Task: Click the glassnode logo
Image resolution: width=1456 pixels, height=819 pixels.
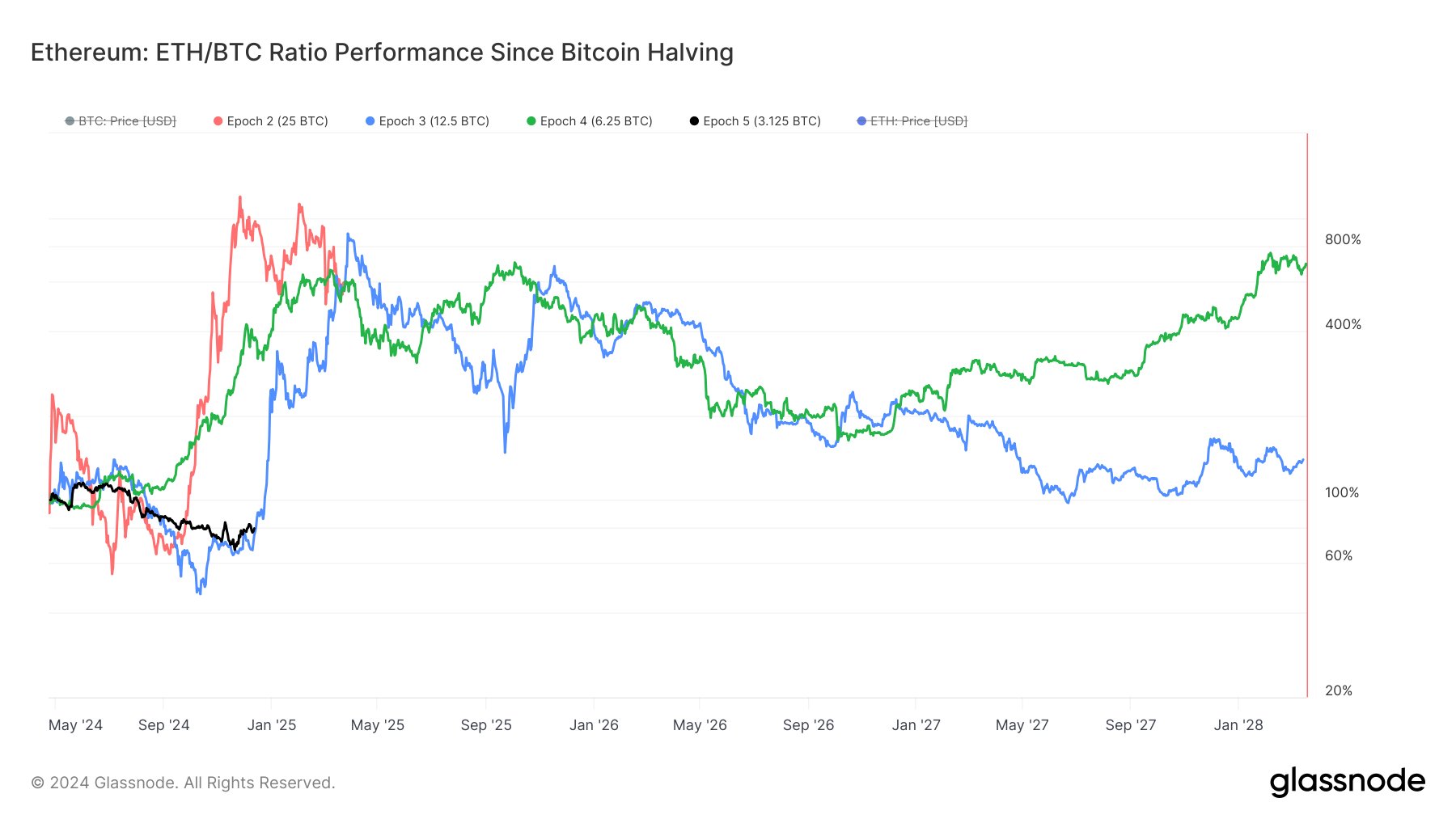Action: point(1347,782)
